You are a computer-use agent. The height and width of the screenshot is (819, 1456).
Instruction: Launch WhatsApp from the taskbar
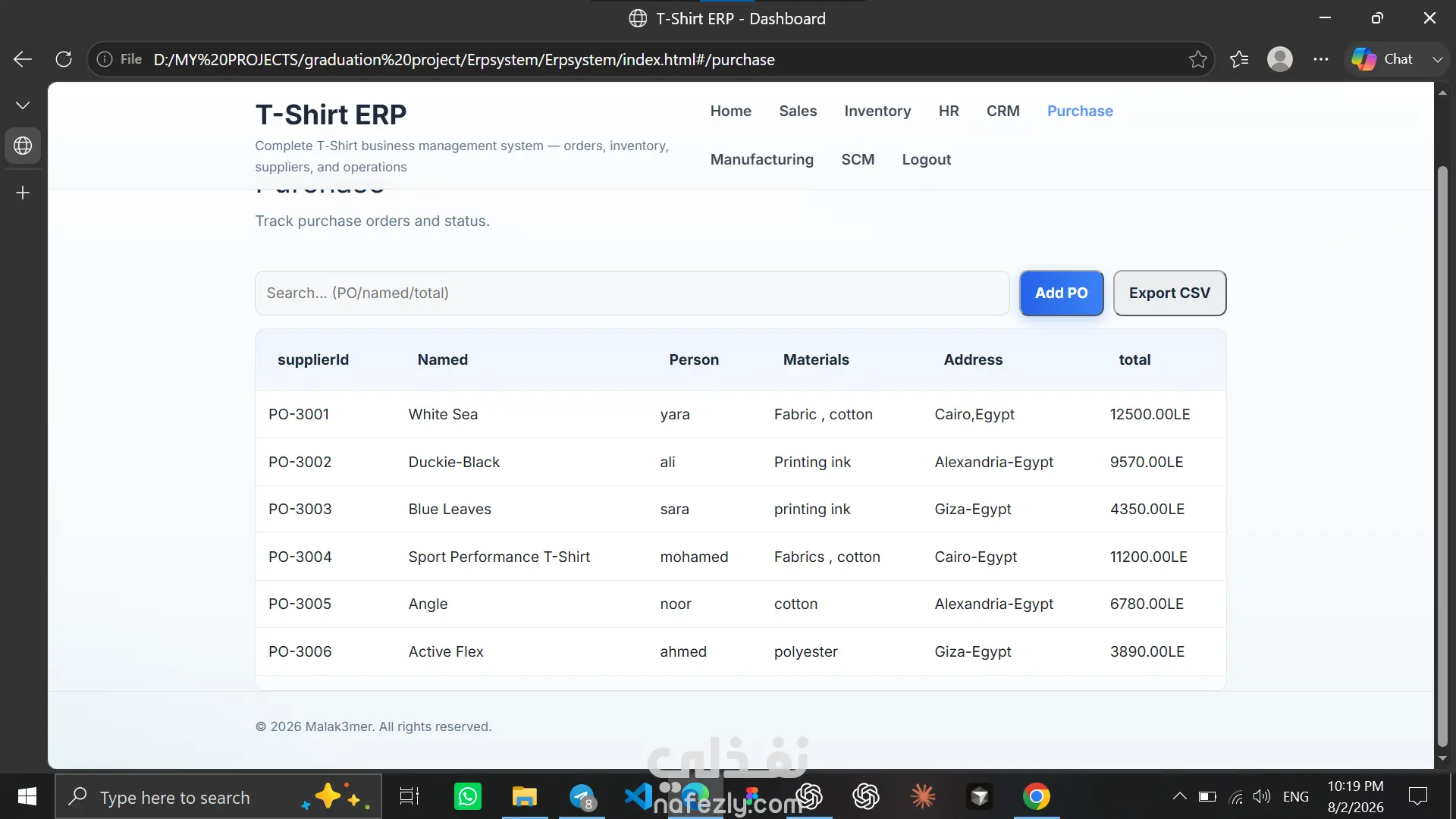[468, 796]
